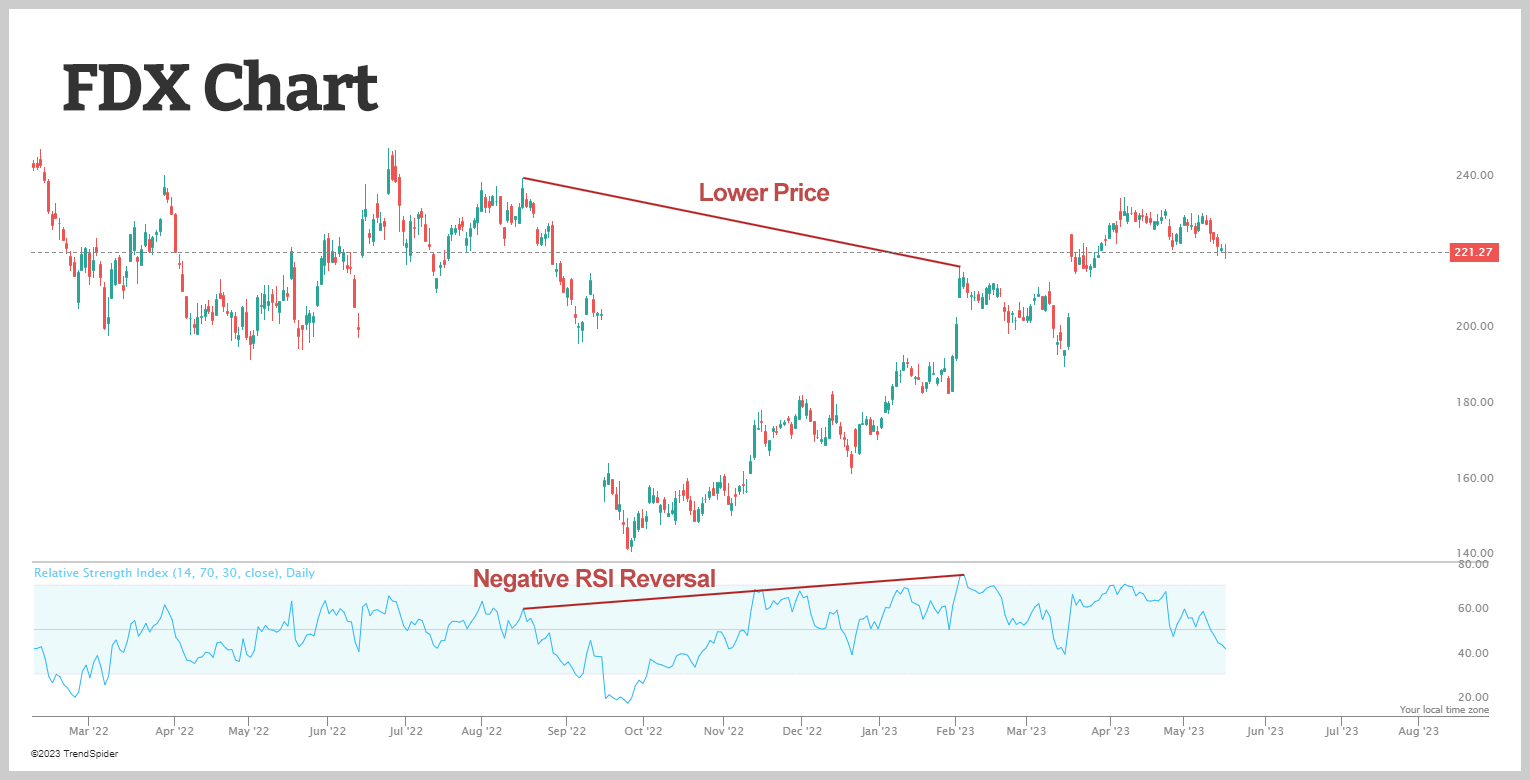
Task: Select the red descending trendline on price chart
Action: 740,222
